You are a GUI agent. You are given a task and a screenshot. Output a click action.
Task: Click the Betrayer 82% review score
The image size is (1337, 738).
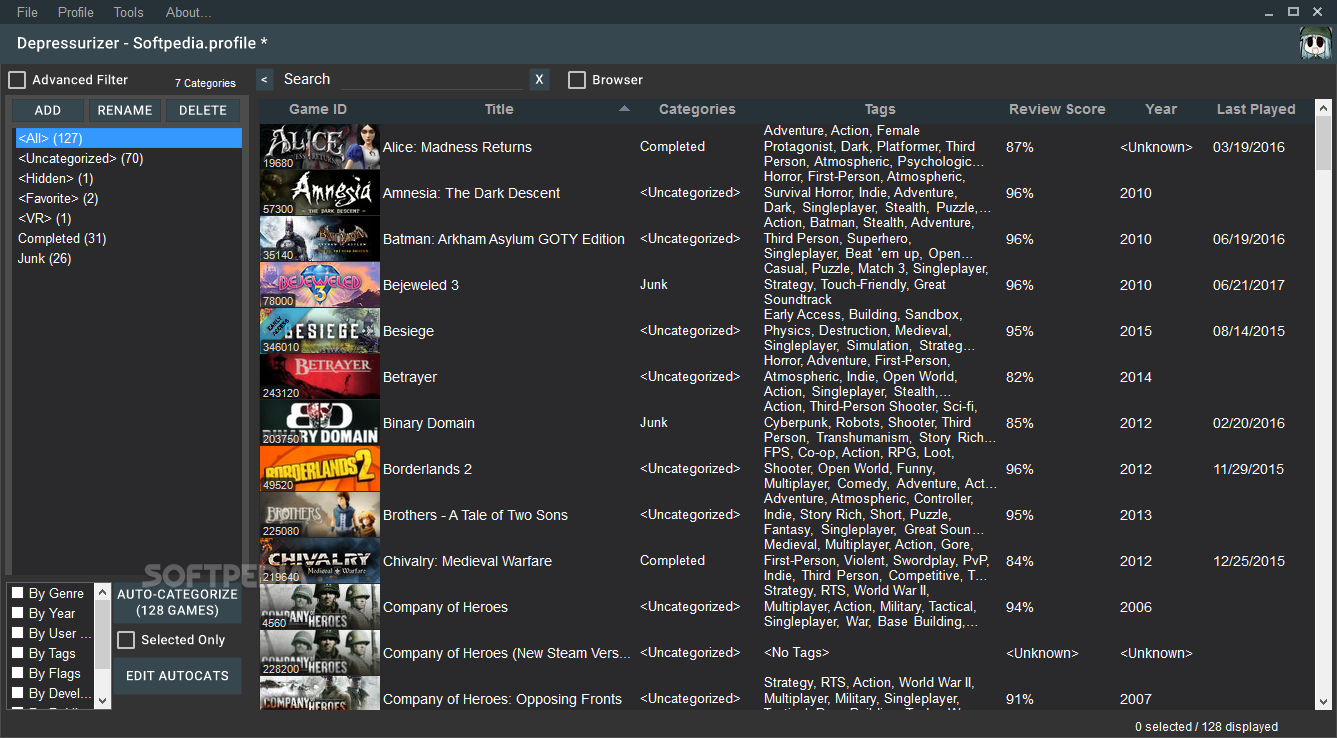click(x=1020, y=377)
